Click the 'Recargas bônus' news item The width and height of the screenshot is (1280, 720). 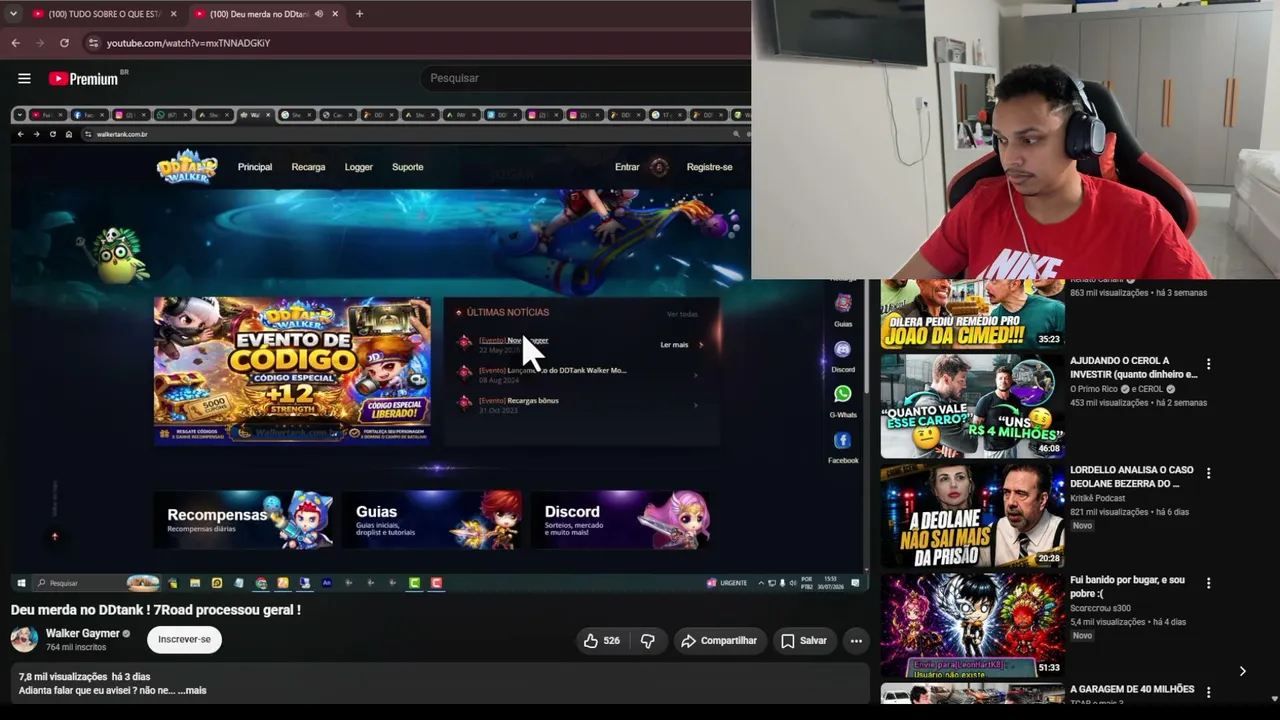(x=519, y=401)
